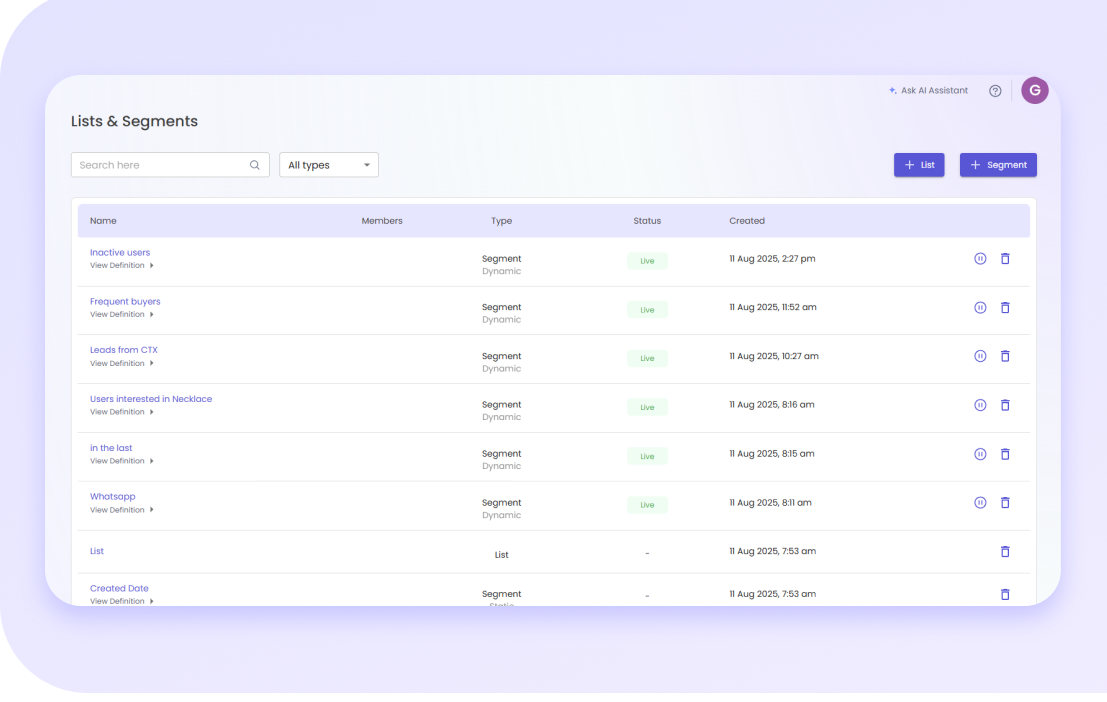
Task: Delete the Leads from CTX segment
Action: [1005, 356]
